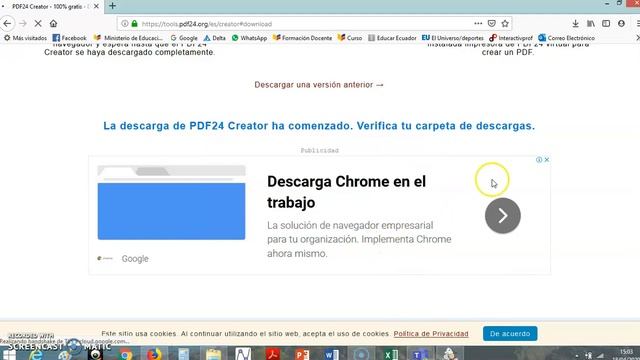Open a new browser tab
The width and height of the screenshot is (640, 360).
(112, 6)
